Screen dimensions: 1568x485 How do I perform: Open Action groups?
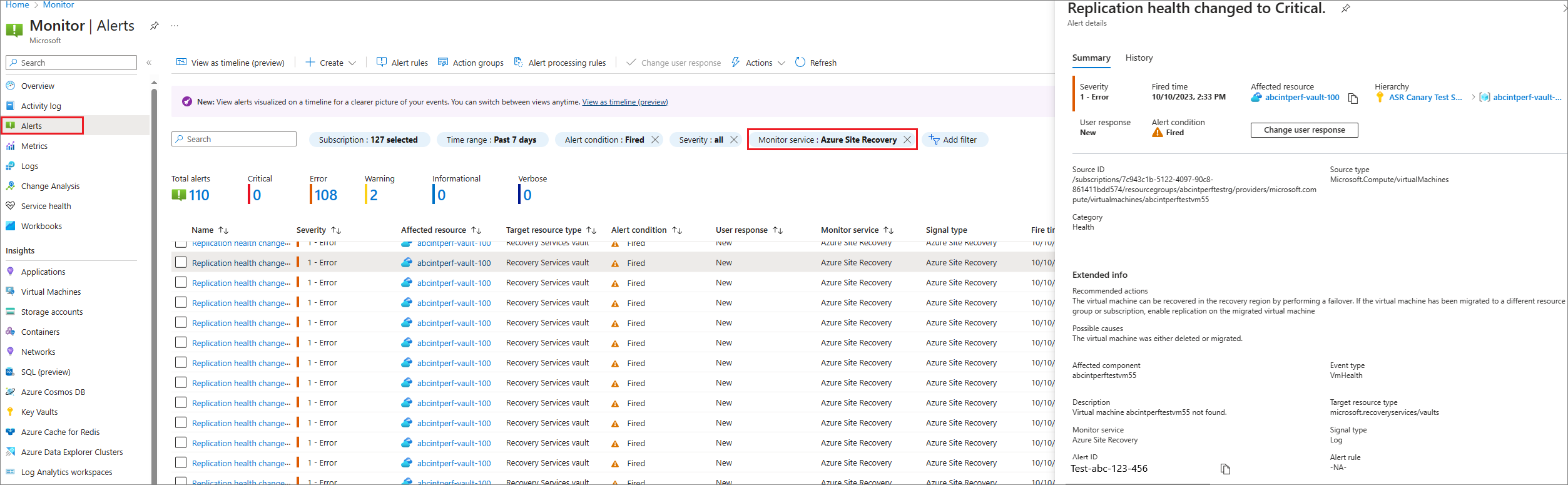[471, 63]
